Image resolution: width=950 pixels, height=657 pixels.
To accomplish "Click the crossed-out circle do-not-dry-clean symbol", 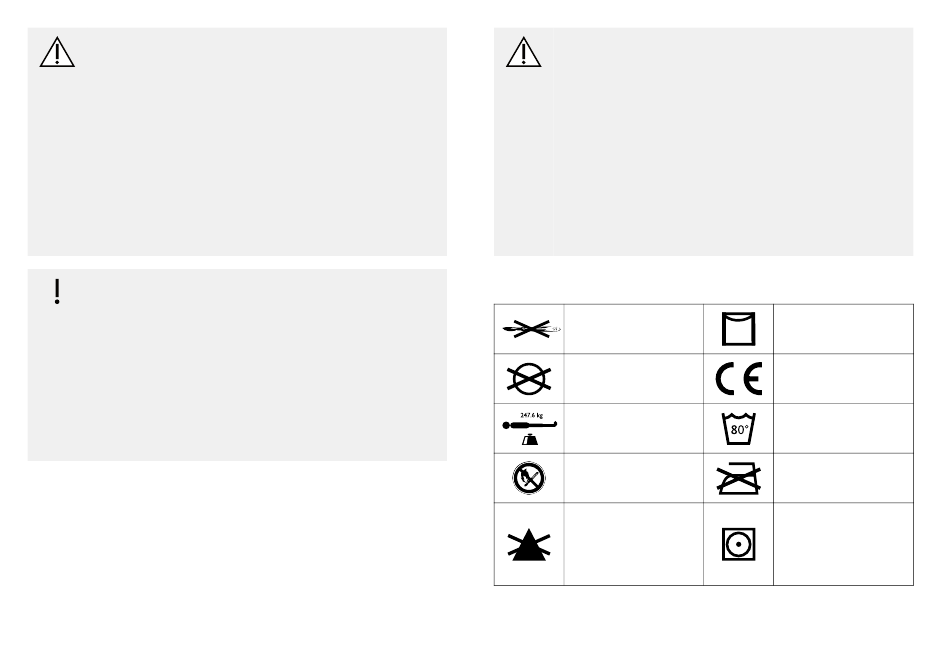I will (529, 379).
